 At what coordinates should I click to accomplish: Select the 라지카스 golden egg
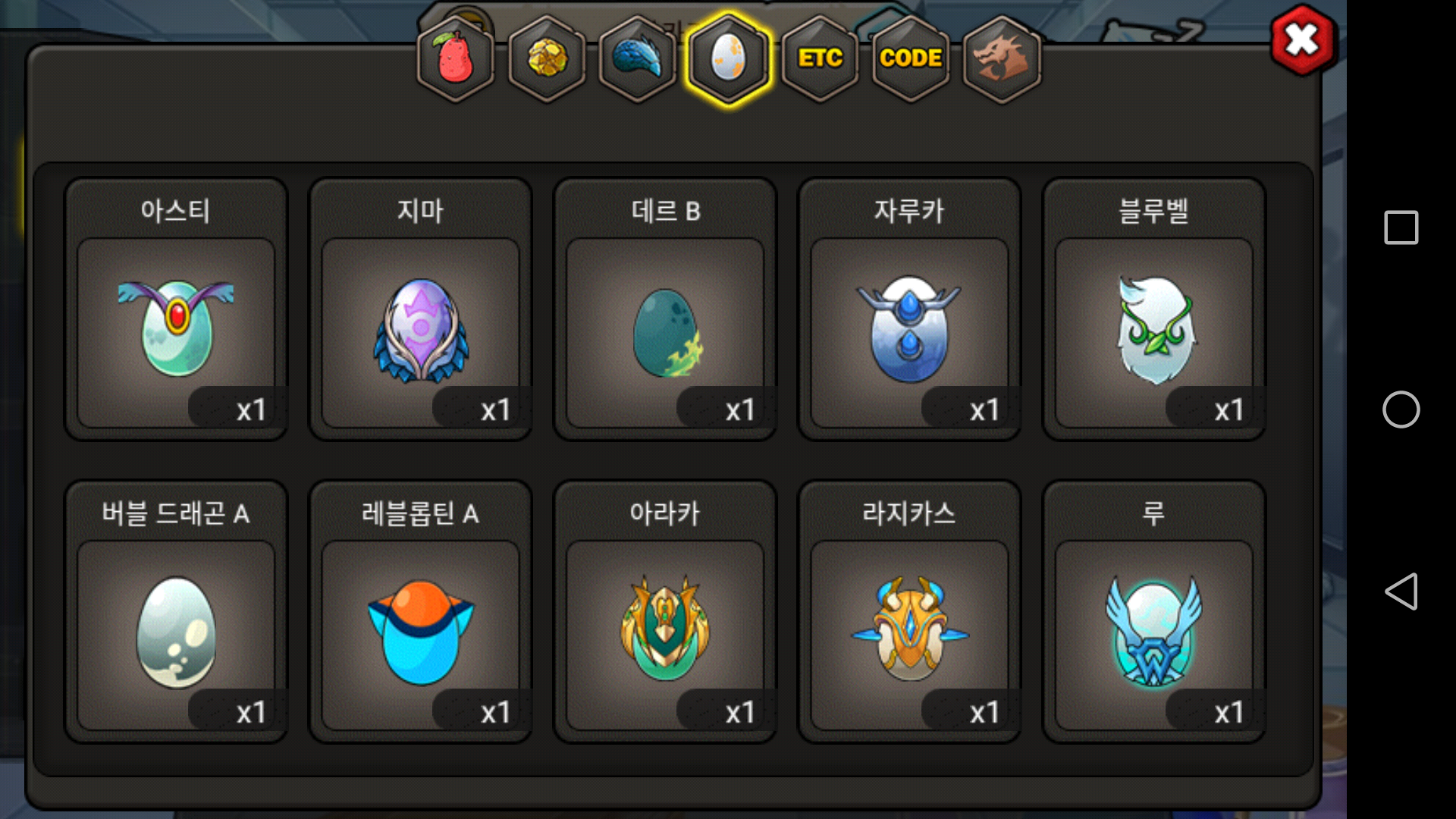(909, 611)
